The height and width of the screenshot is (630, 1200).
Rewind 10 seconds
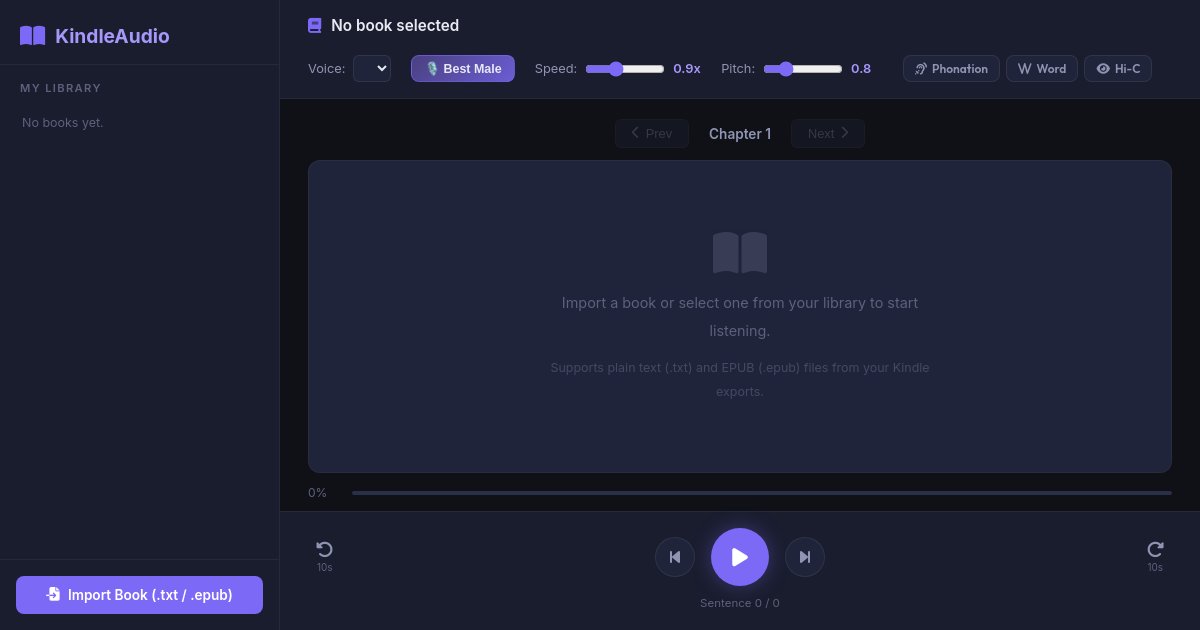(324, 556)
